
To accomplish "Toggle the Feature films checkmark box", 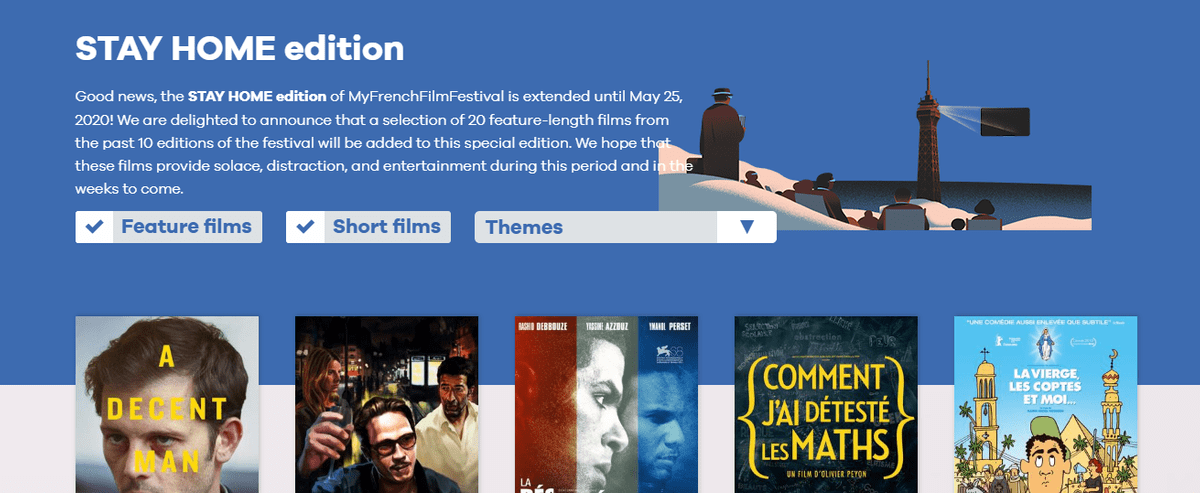I will 94,227.
